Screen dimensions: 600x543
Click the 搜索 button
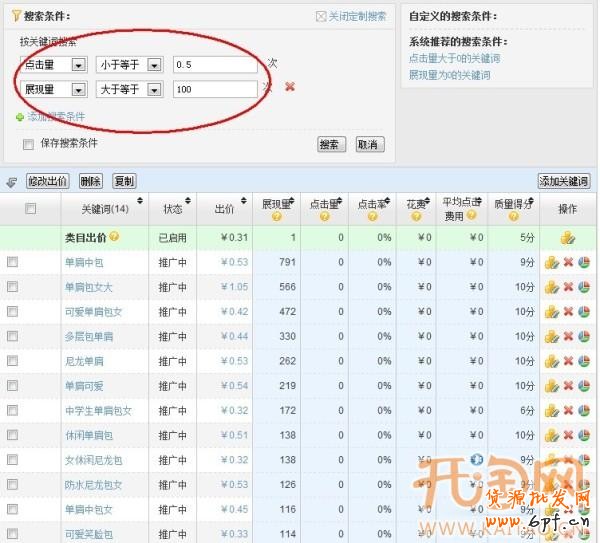coord(332,144)
